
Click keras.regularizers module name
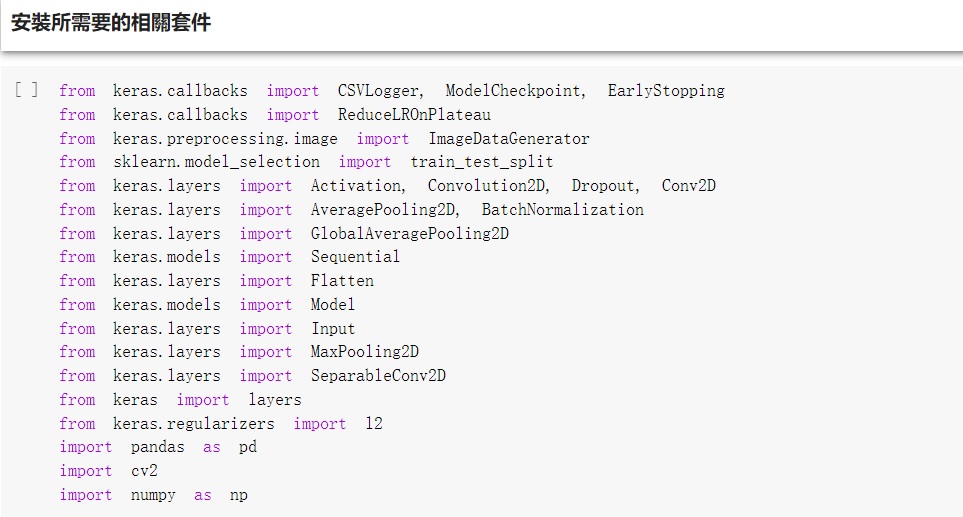193,424
